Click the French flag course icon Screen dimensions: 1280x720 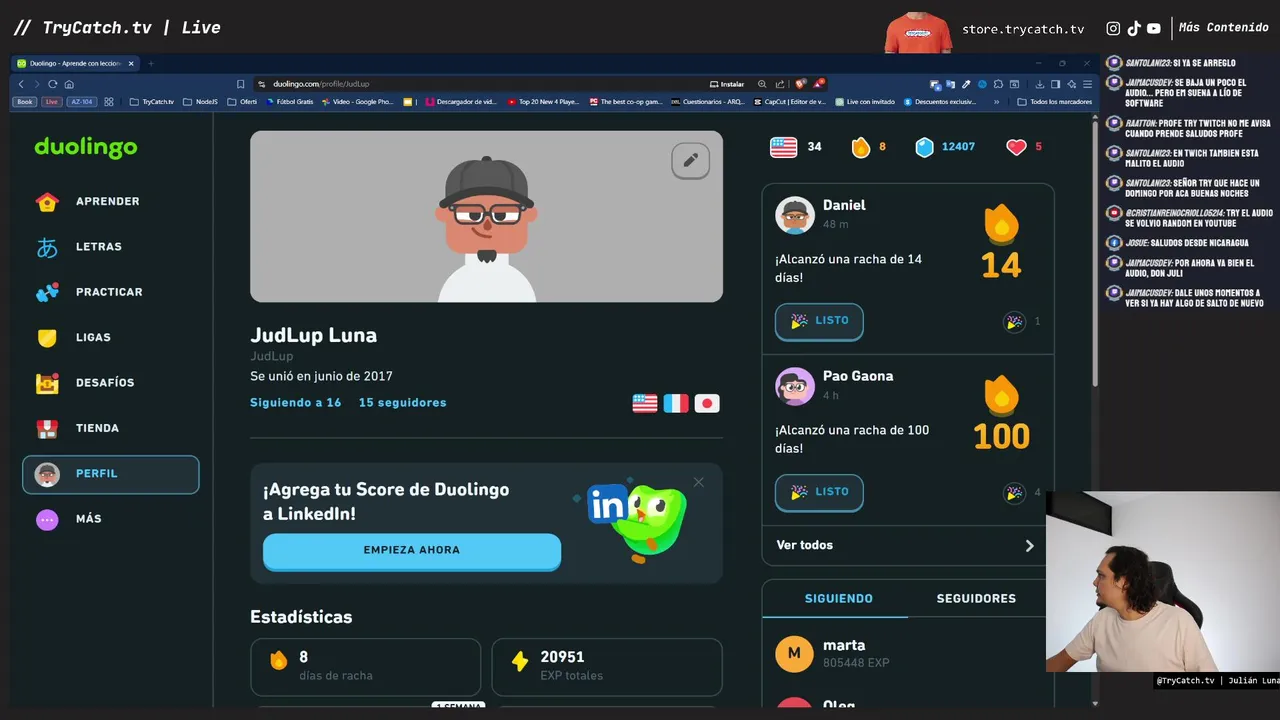point(676,403)
